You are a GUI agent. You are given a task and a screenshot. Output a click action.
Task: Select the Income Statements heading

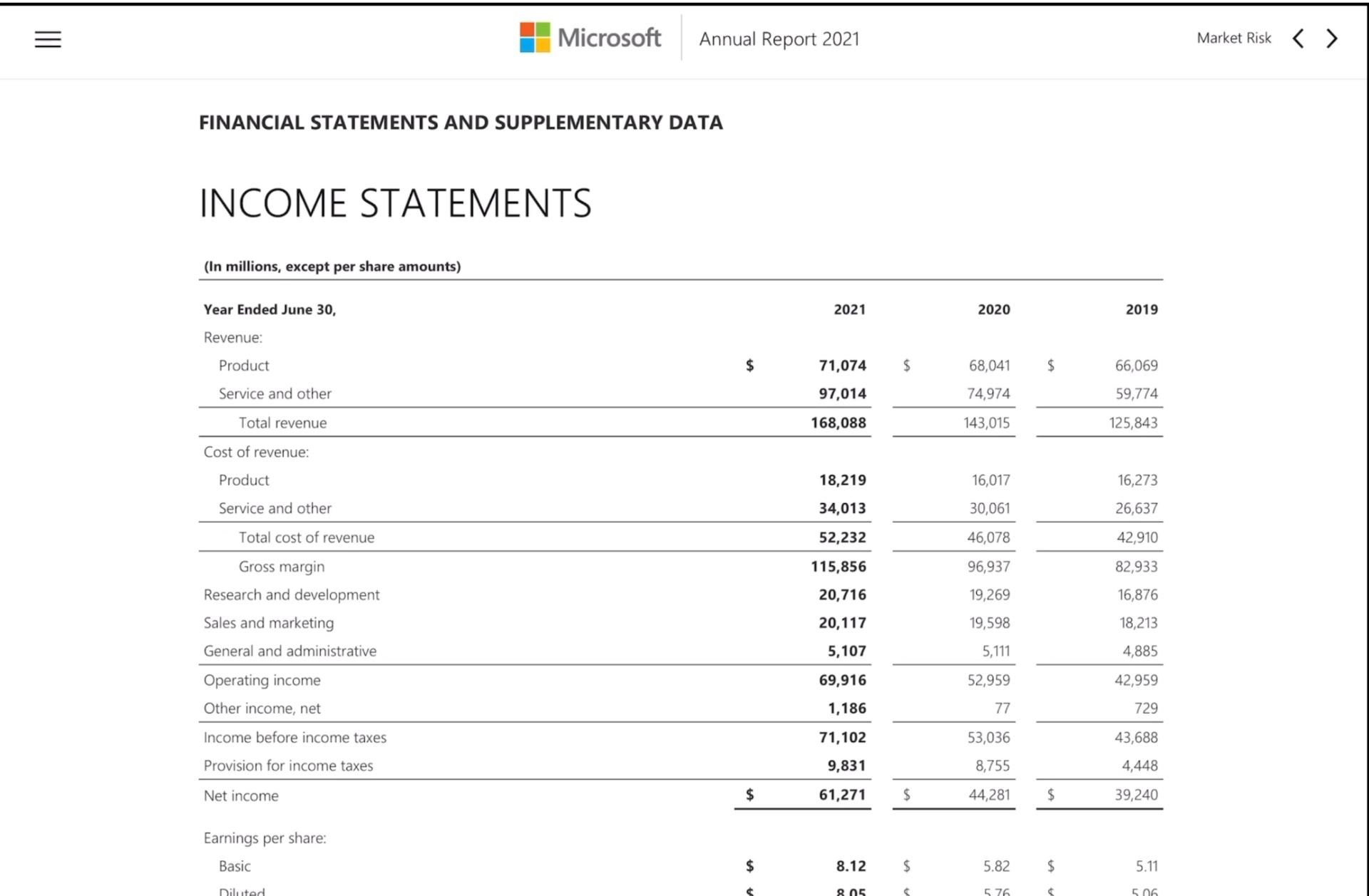[x=395, y=203]
